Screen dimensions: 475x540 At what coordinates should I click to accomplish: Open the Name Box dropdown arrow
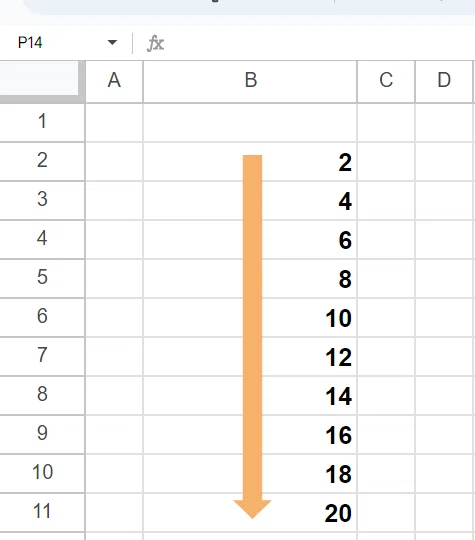112,43
